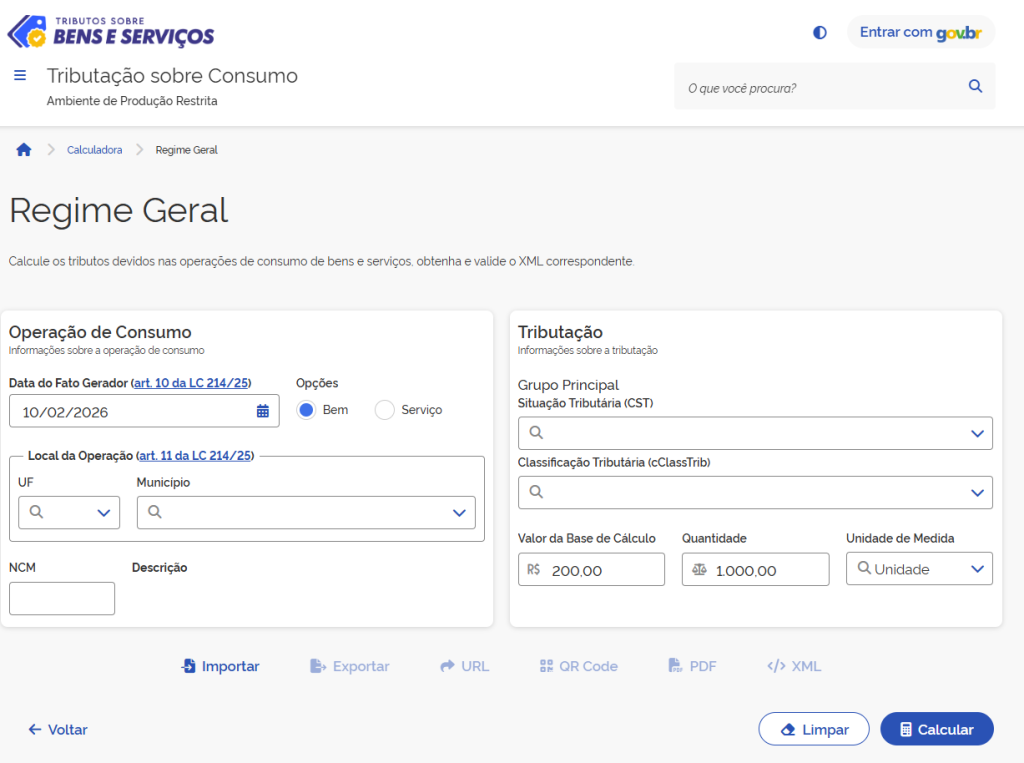Open the Unidade de Medida dropdown
Image resolution: width=1024 pixels, height=763 pixels.
[x=977, y=569]
